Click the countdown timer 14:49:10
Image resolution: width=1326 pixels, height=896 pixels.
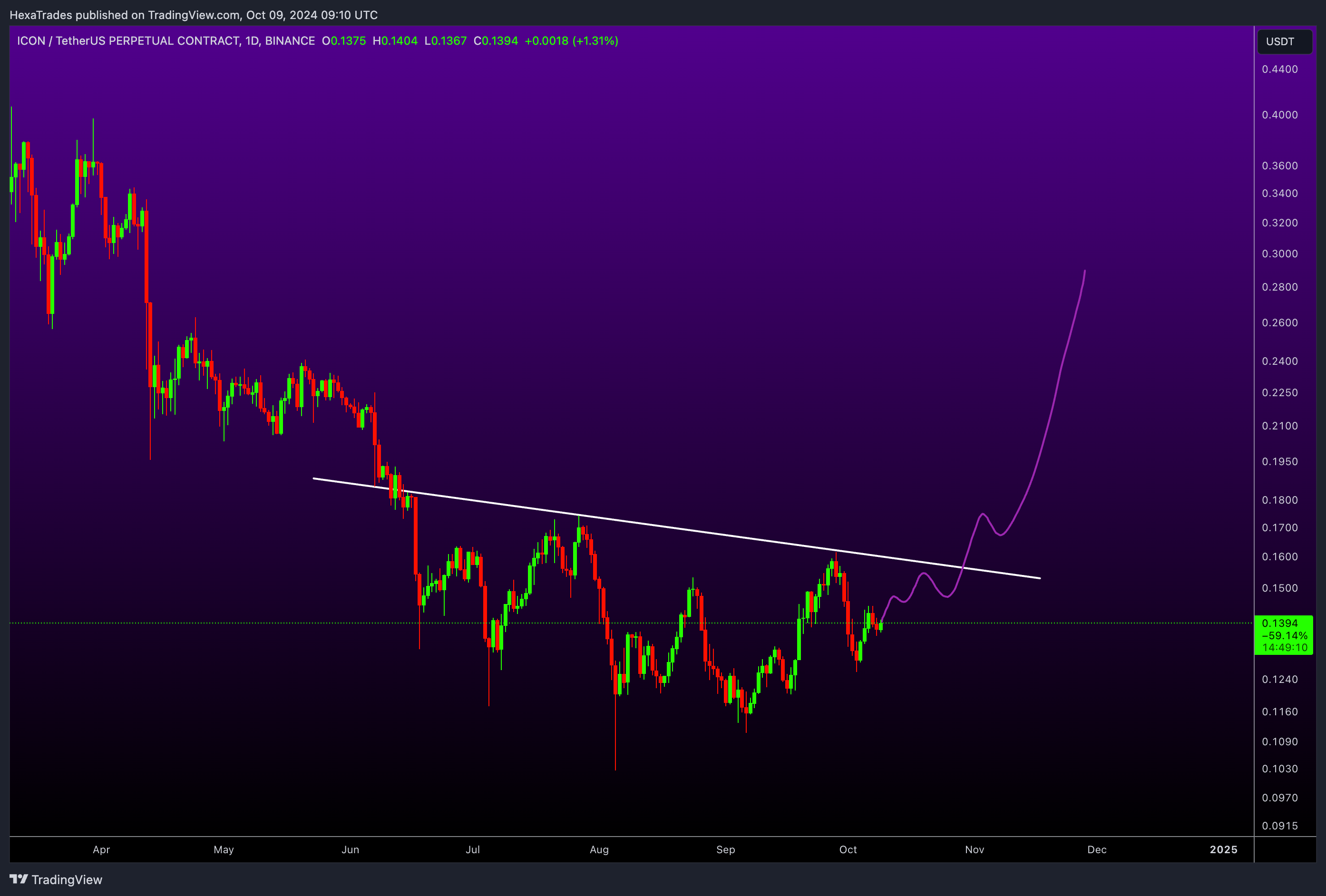coord(1284,648)
